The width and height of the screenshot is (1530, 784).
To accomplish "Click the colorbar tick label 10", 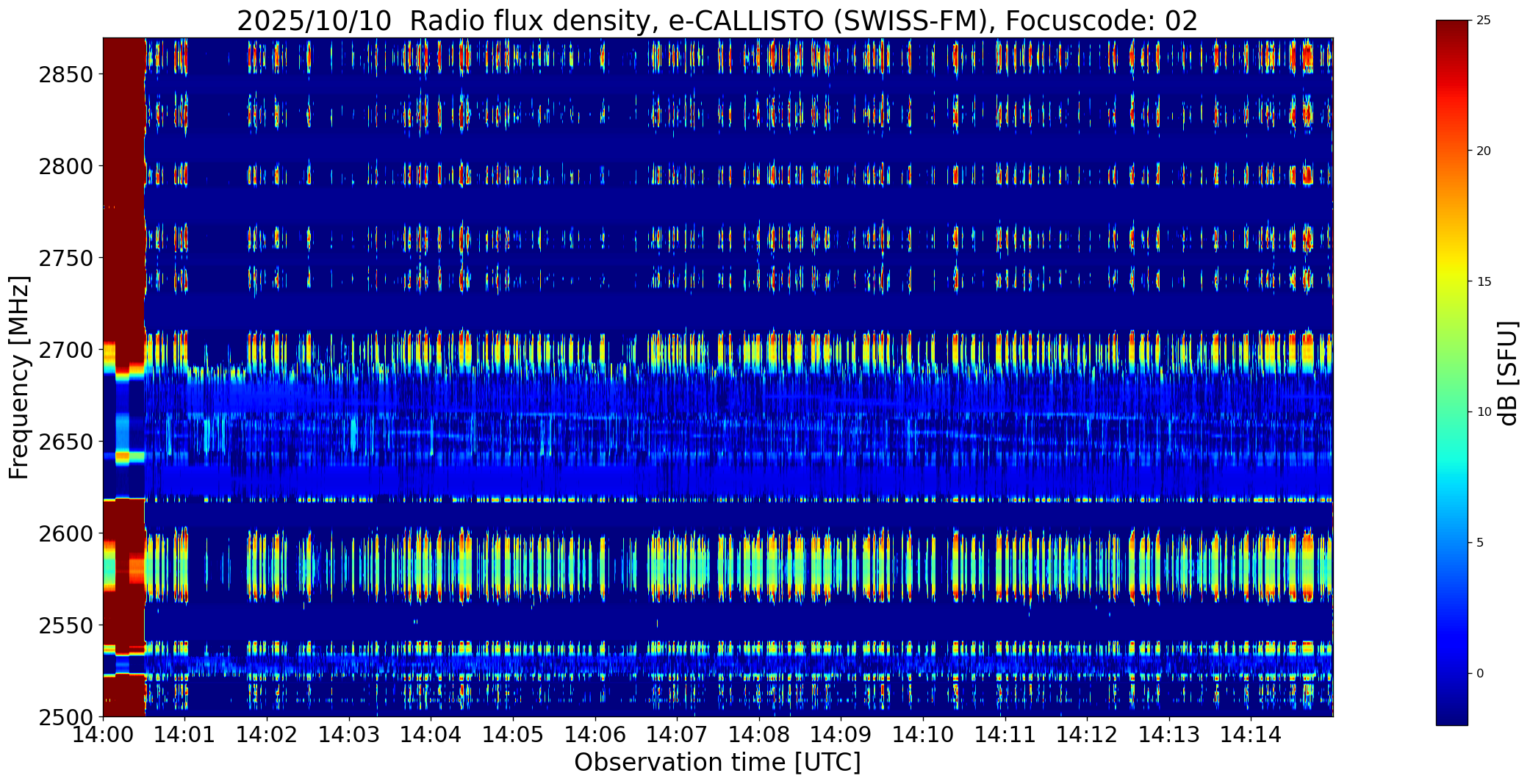I will (x=1484, y=412).
